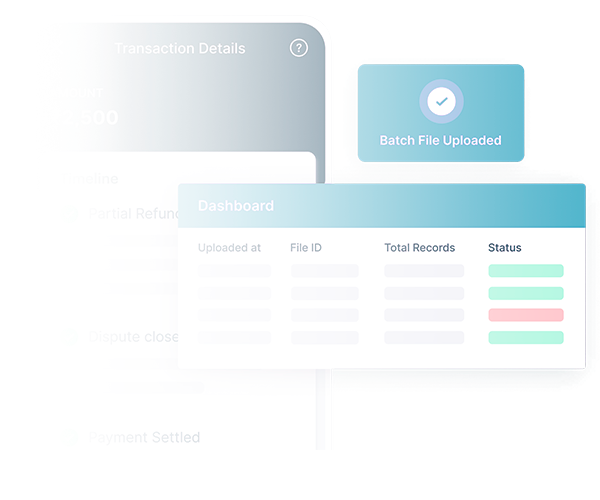Image resolution: width=600 pixels, height=500 pixels.
Task: Click second row green status badge
Action: (525, 293)
